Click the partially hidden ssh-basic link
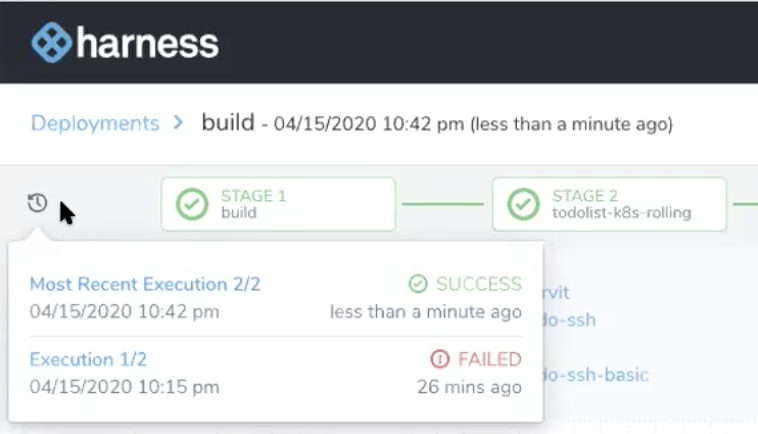 [596, 375]
